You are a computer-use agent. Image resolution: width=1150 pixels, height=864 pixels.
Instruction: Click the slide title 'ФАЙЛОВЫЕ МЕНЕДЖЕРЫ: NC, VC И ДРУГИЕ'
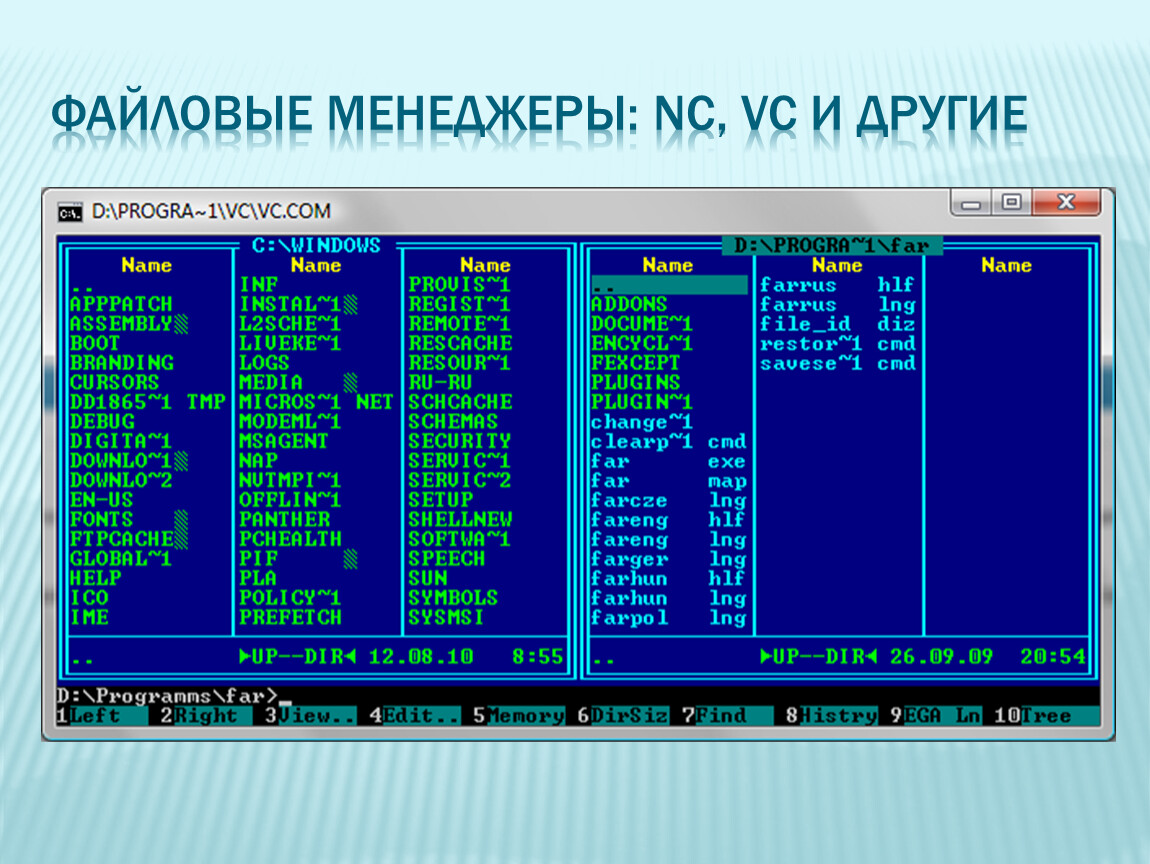539,116
